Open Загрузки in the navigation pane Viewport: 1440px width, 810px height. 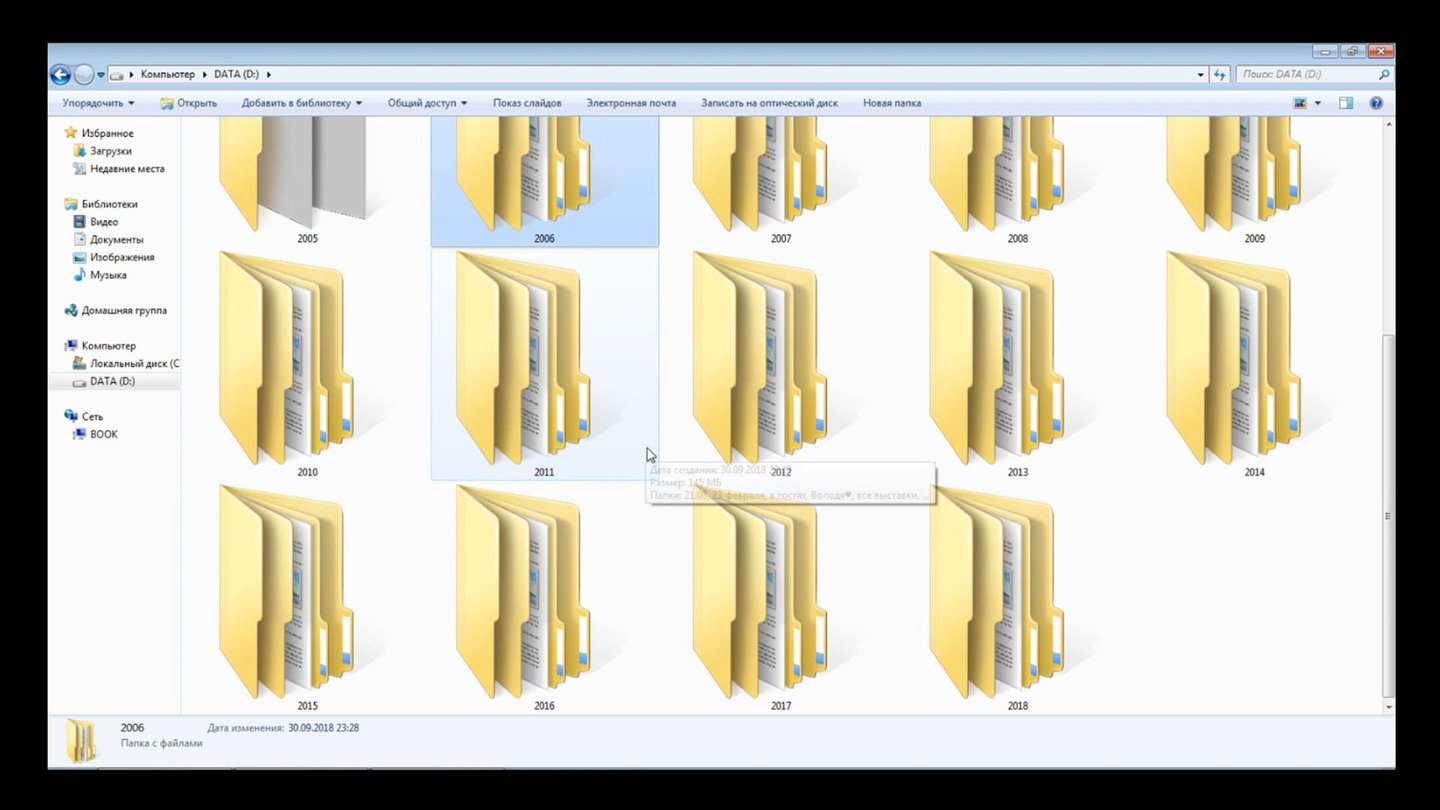102,151
